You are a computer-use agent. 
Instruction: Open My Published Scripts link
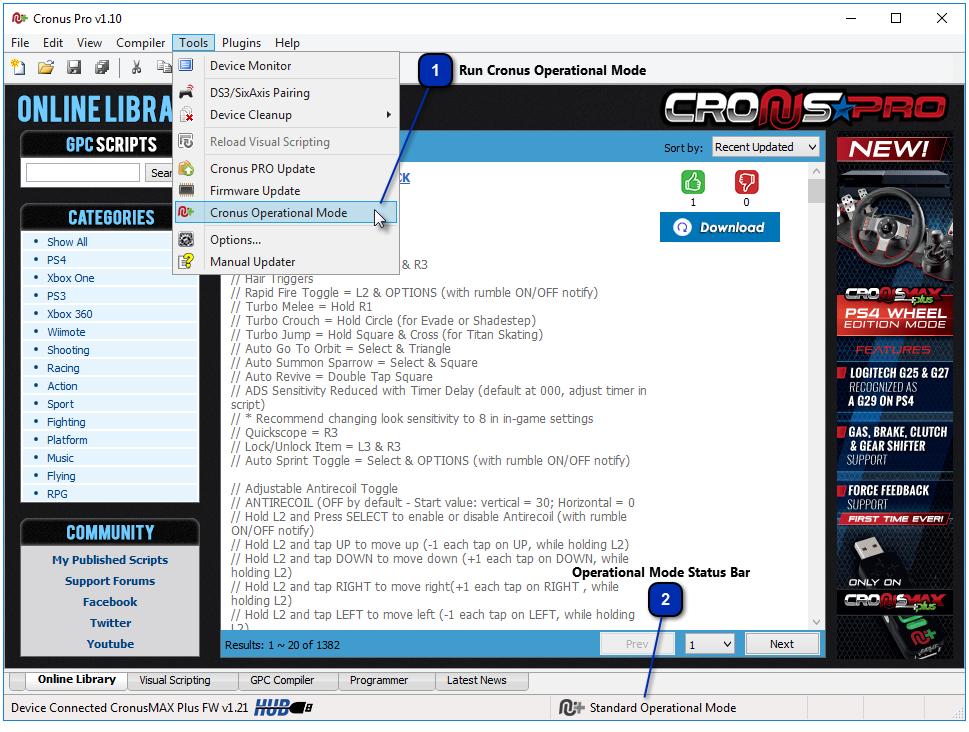(x=110, y=560)
